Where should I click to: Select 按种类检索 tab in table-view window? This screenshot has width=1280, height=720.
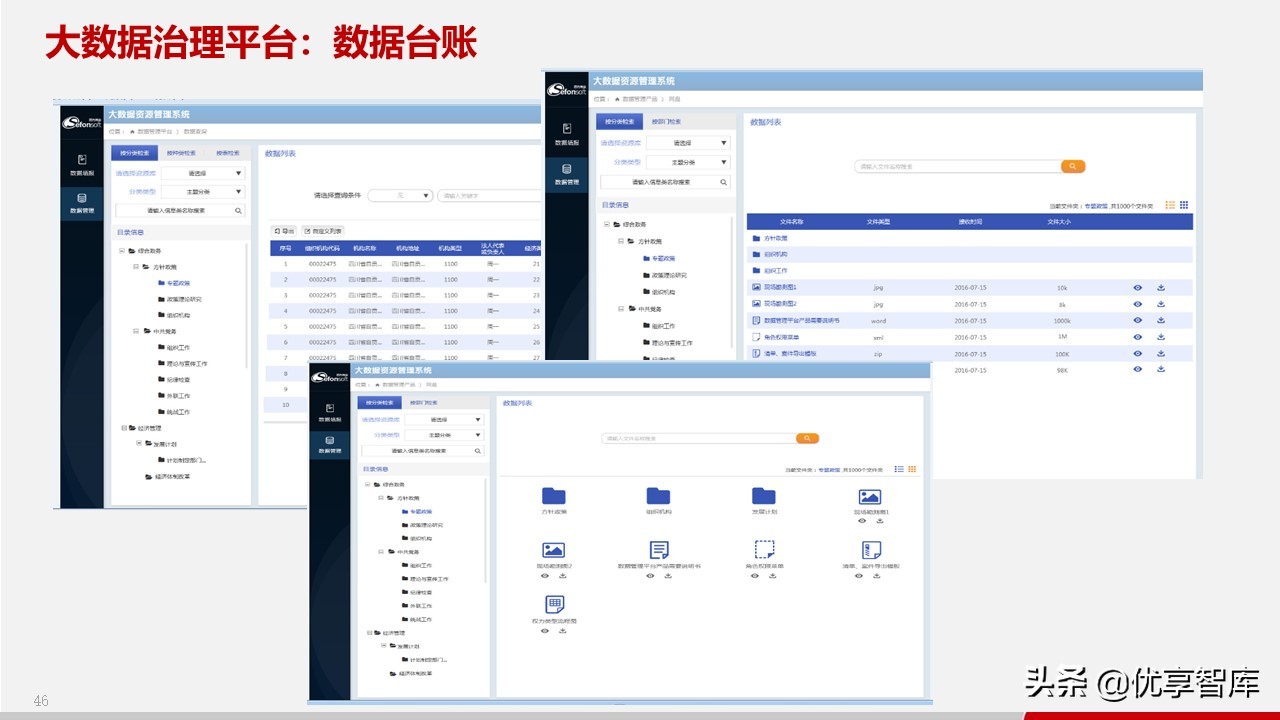(181, 153)
